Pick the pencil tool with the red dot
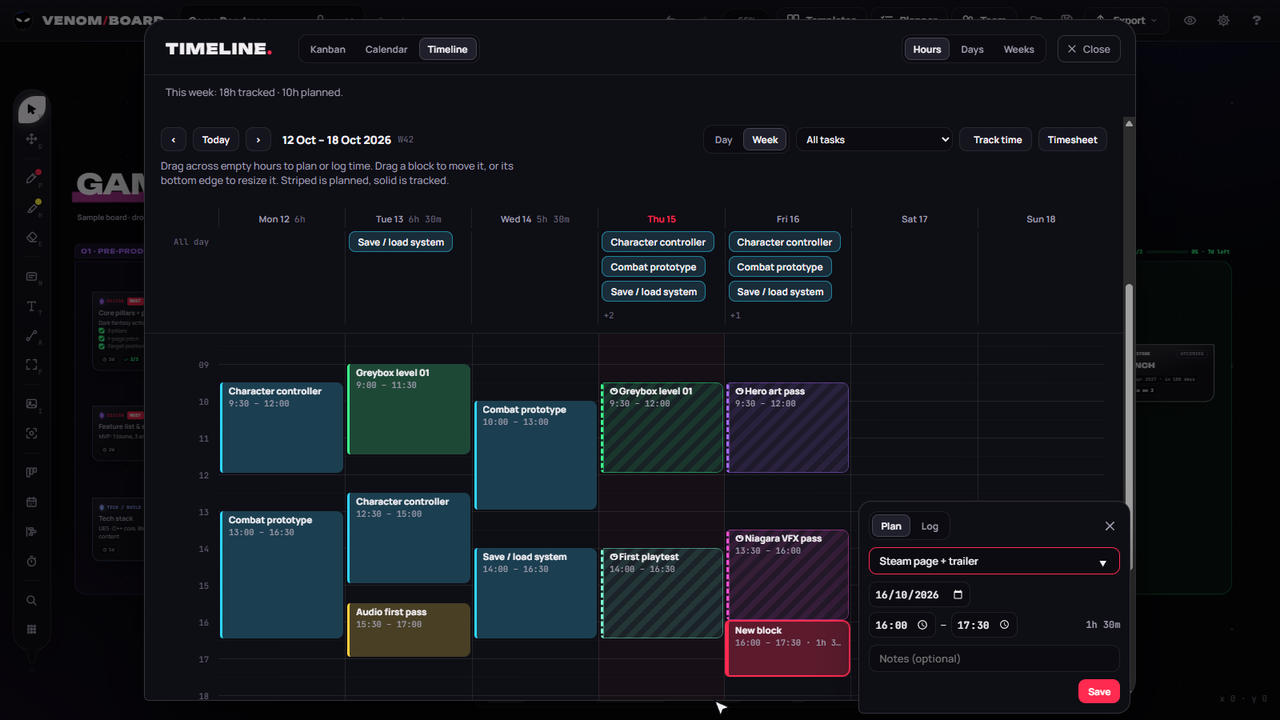 pos(32,178)
